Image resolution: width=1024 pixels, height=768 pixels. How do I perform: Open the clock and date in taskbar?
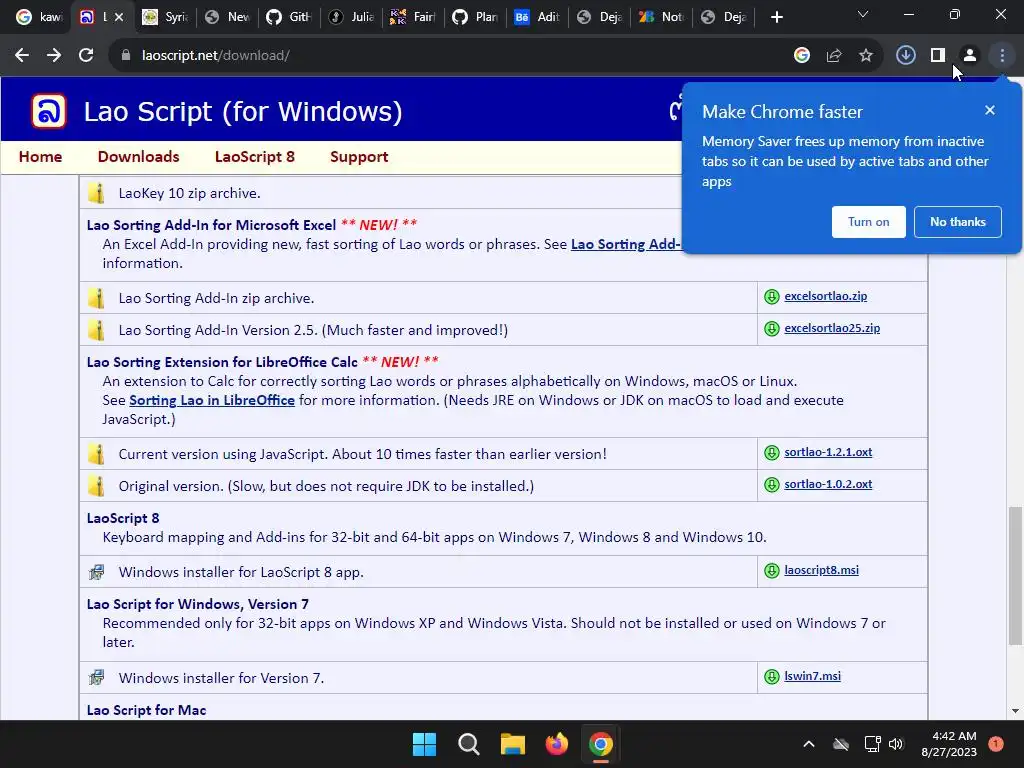pos(949,744)
